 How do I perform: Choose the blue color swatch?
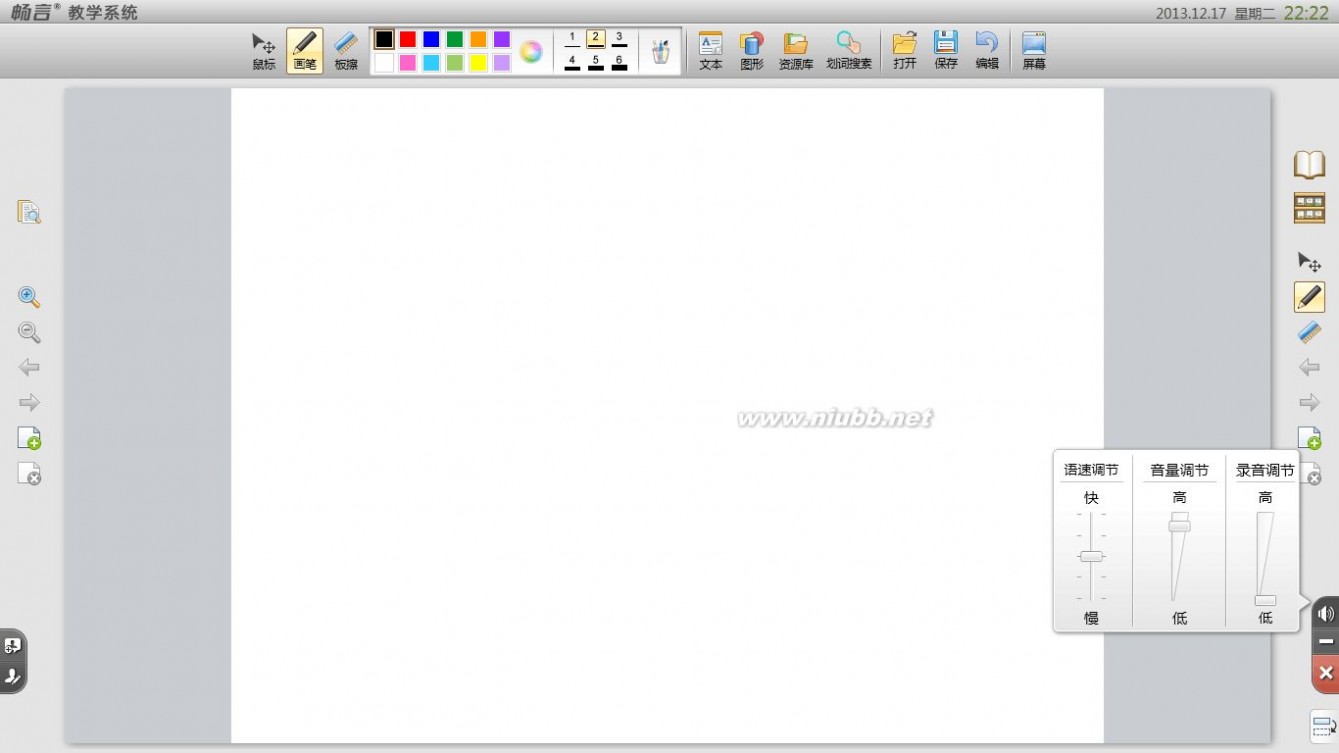pyautogui.click(x=431, y=39)
